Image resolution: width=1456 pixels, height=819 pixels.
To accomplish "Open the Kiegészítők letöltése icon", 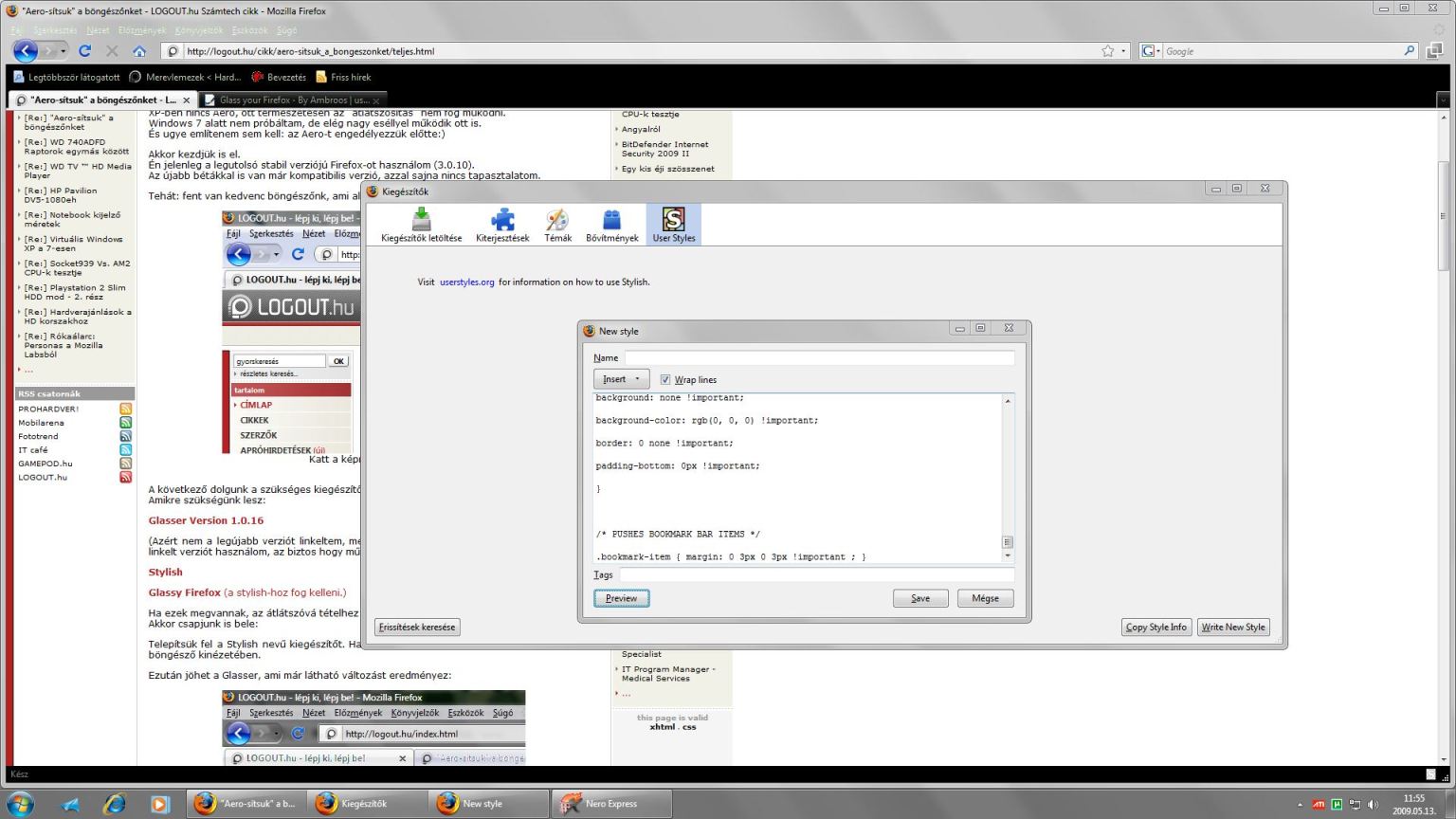I will tap(422, 226).
